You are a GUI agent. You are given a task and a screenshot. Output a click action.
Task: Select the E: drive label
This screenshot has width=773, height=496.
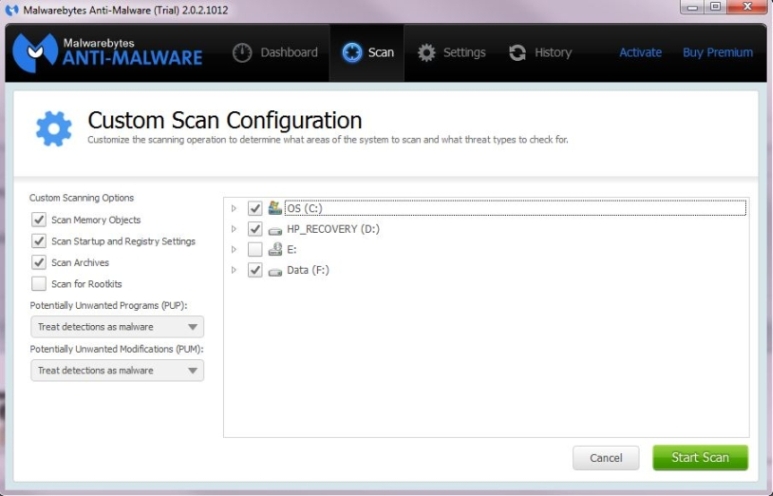tap(292, 249)
